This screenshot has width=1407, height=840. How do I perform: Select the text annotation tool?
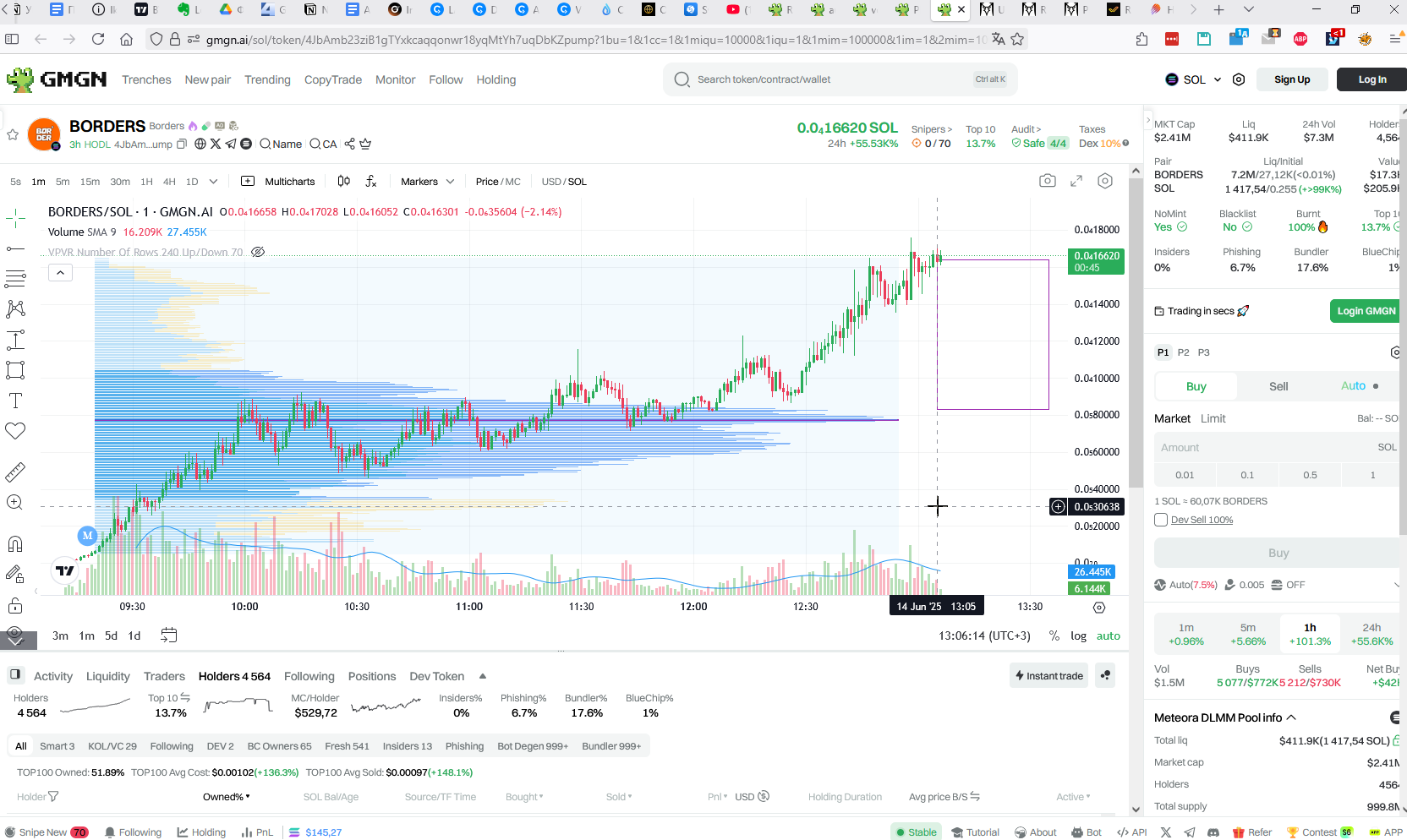coord(15,401)
